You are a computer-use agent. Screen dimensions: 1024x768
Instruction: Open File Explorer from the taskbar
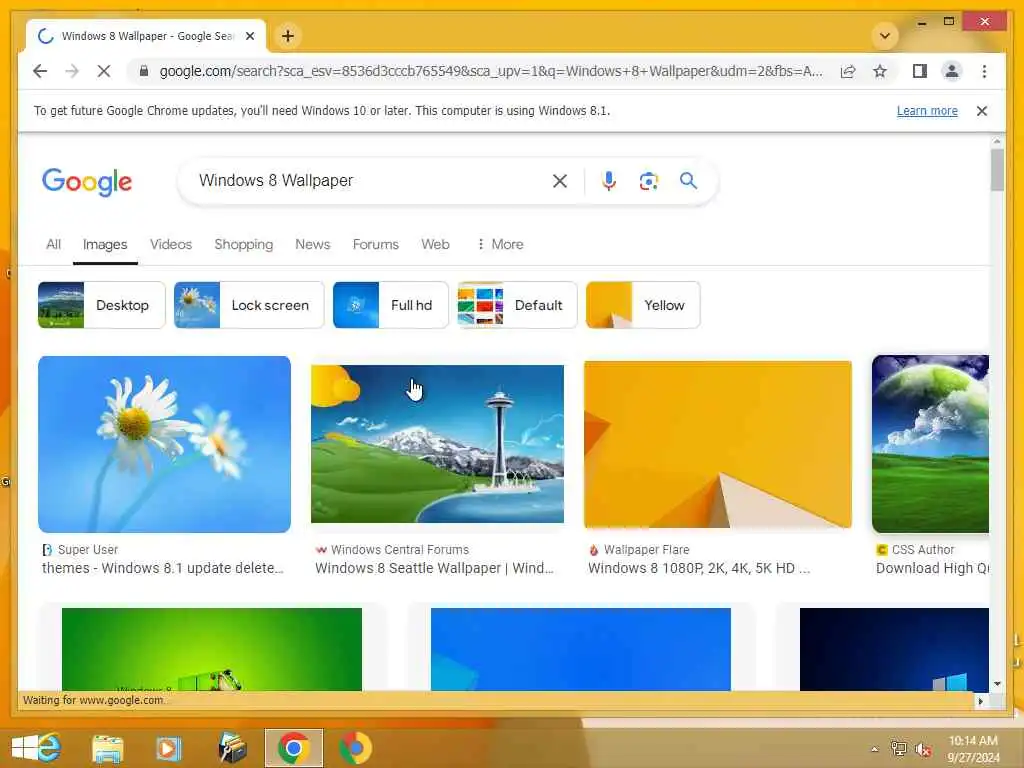point(108,748)
